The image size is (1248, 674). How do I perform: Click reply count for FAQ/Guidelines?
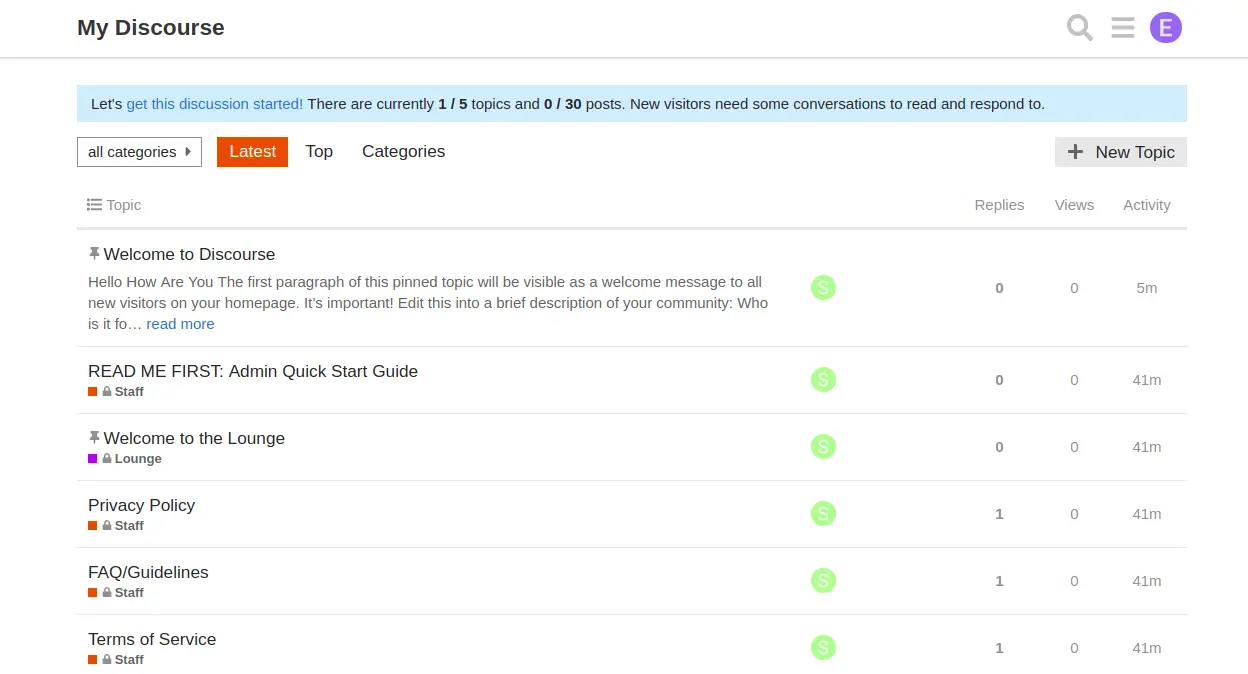point(999,581)
